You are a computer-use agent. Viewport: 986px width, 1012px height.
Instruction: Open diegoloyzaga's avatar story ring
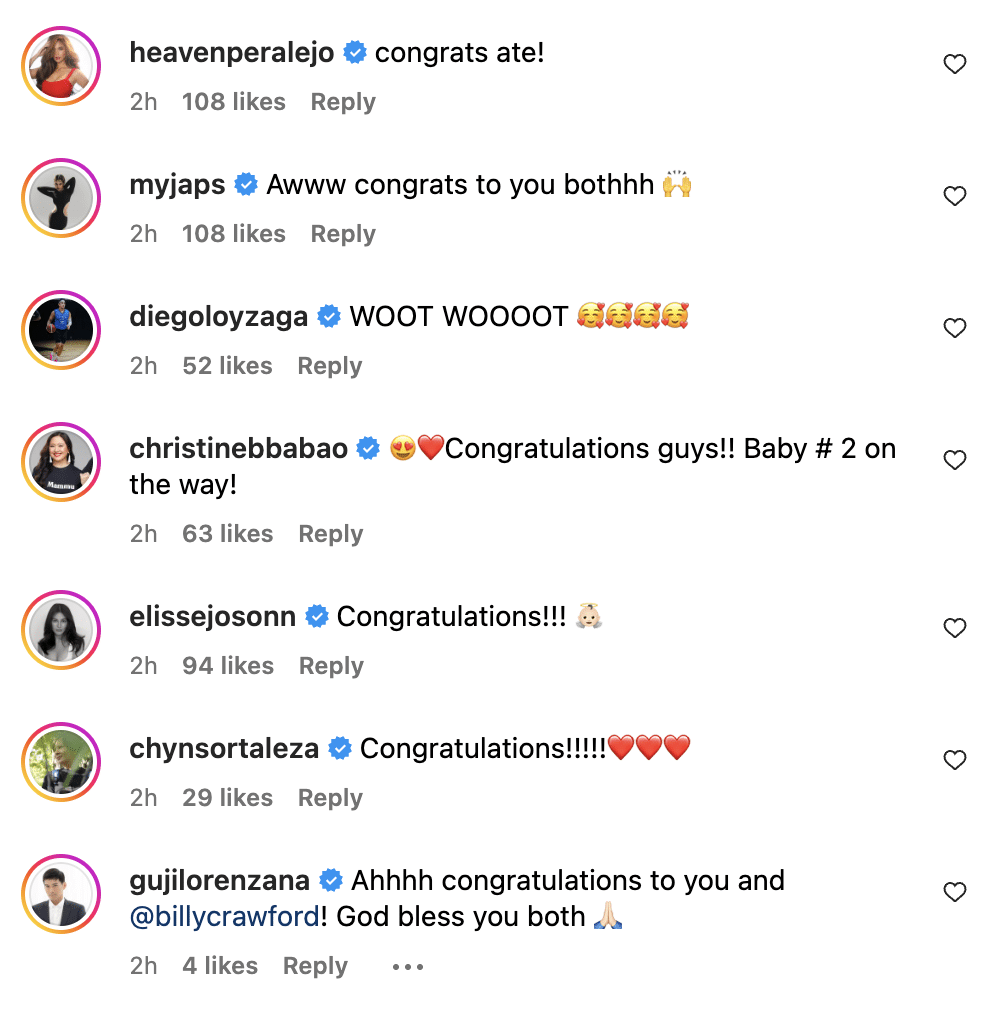(x=62, y=329)
